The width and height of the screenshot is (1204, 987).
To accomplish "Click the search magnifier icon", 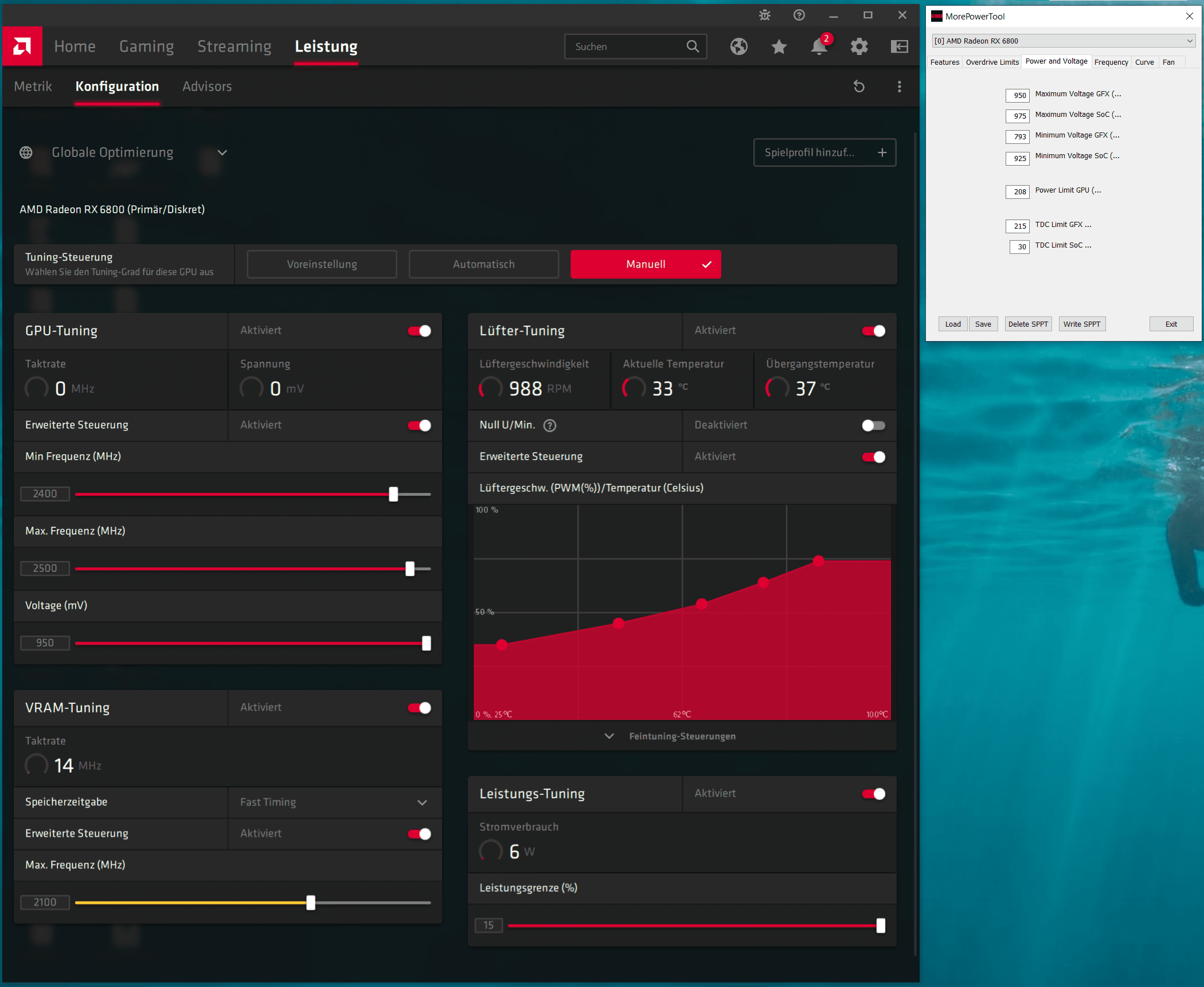I will [693, 46].
